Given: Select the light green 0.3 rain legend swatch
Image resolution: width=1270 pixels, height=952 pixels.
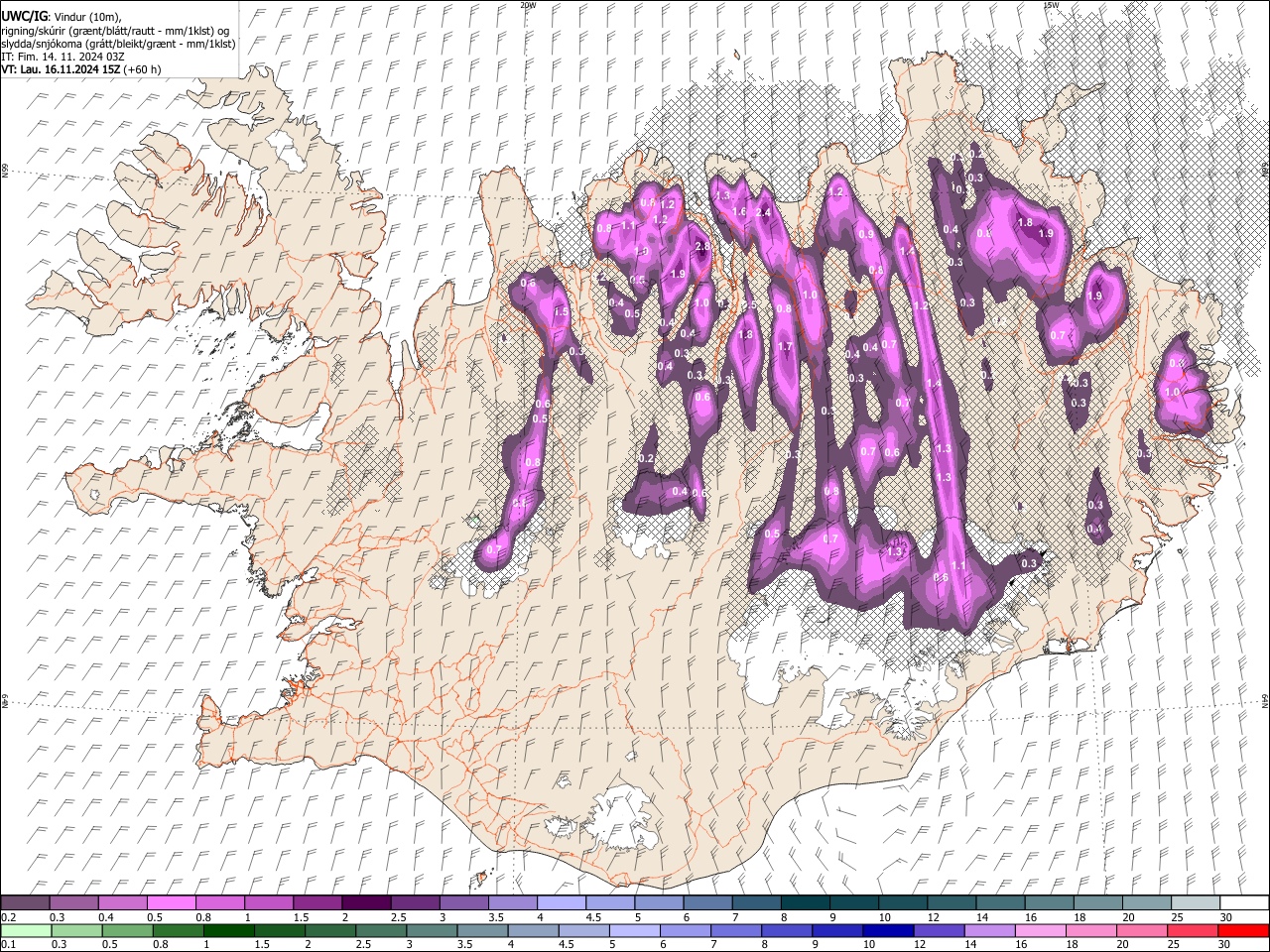Looking at the screenshot, I should tap(76, 931).
